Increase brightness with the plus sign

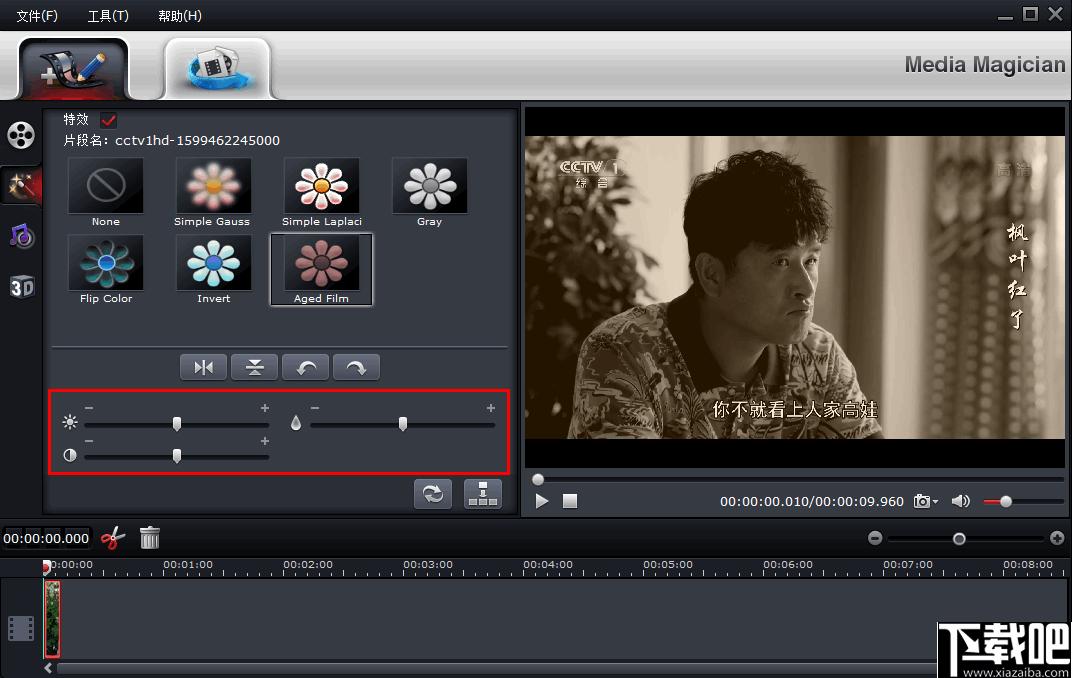point(265,408)
